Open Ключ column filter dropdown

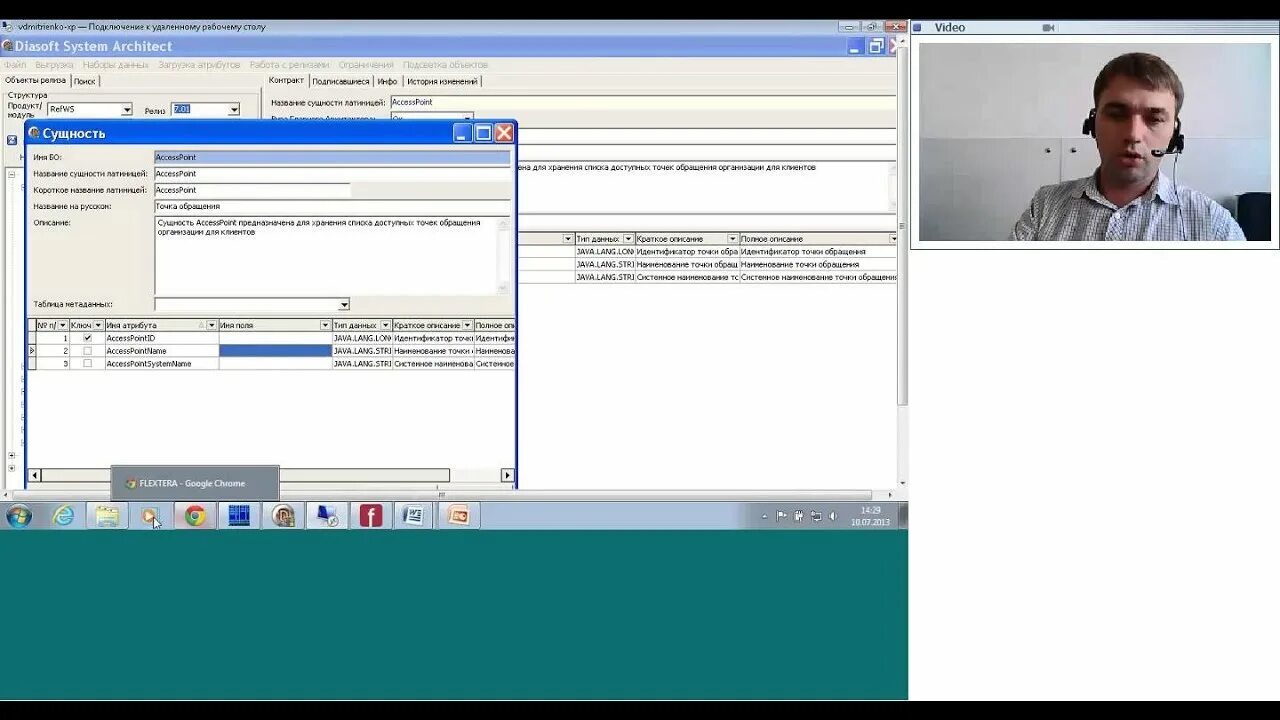pyautogui.click(x=98, y=325)
